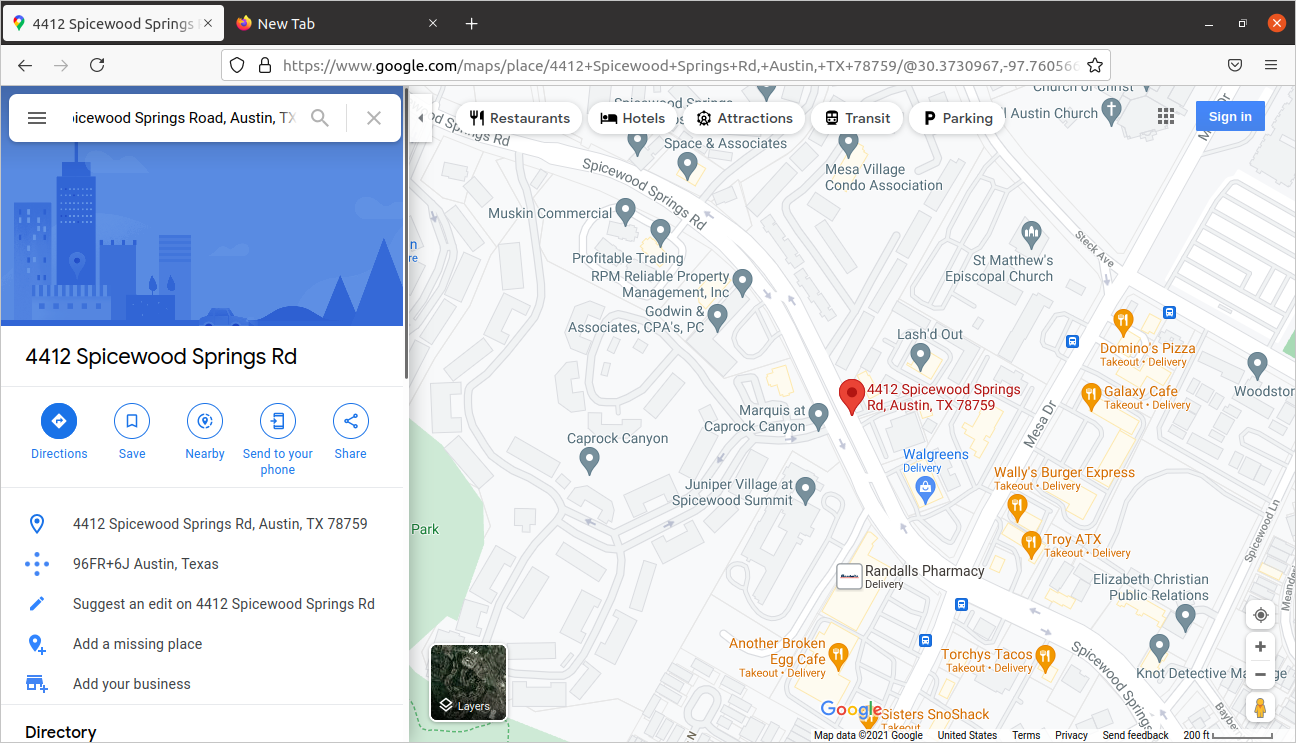Click RPM Reliable Property Management marker
This screenshot has height=743, width=1296.
coord(742,282)
